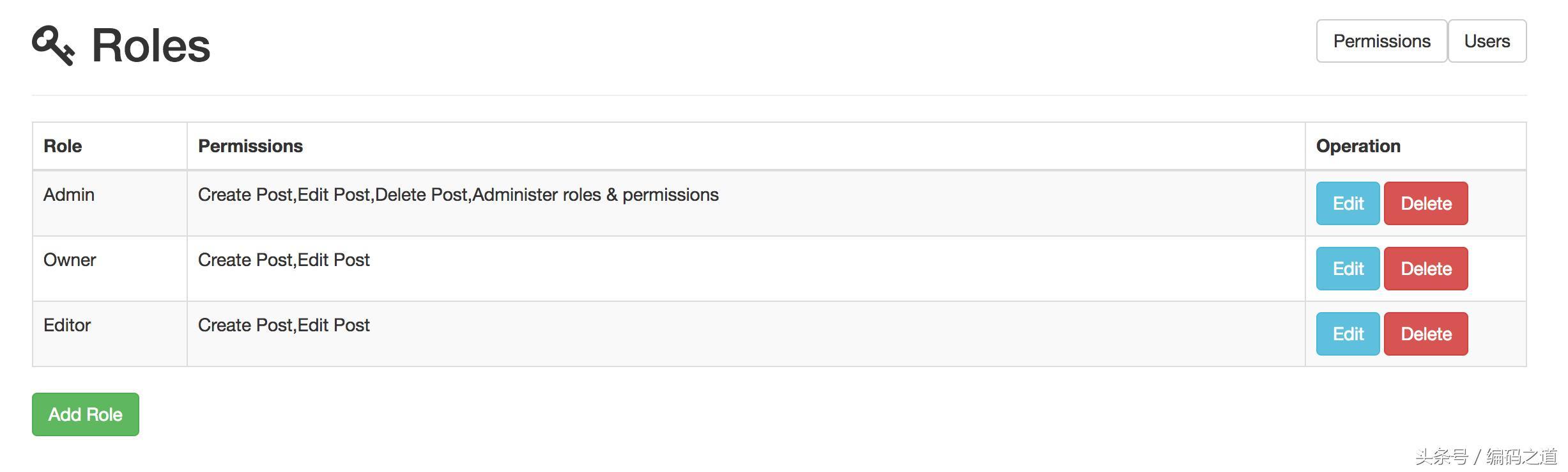Select the Editor role name cell
1568x472 pixels.
67,325
